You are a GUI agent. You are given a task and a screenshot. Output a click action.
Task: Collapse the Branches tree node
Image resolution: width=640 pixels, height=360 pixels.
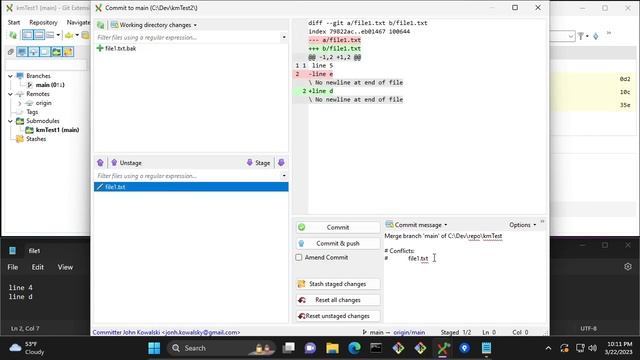click(x=10, y=76)
